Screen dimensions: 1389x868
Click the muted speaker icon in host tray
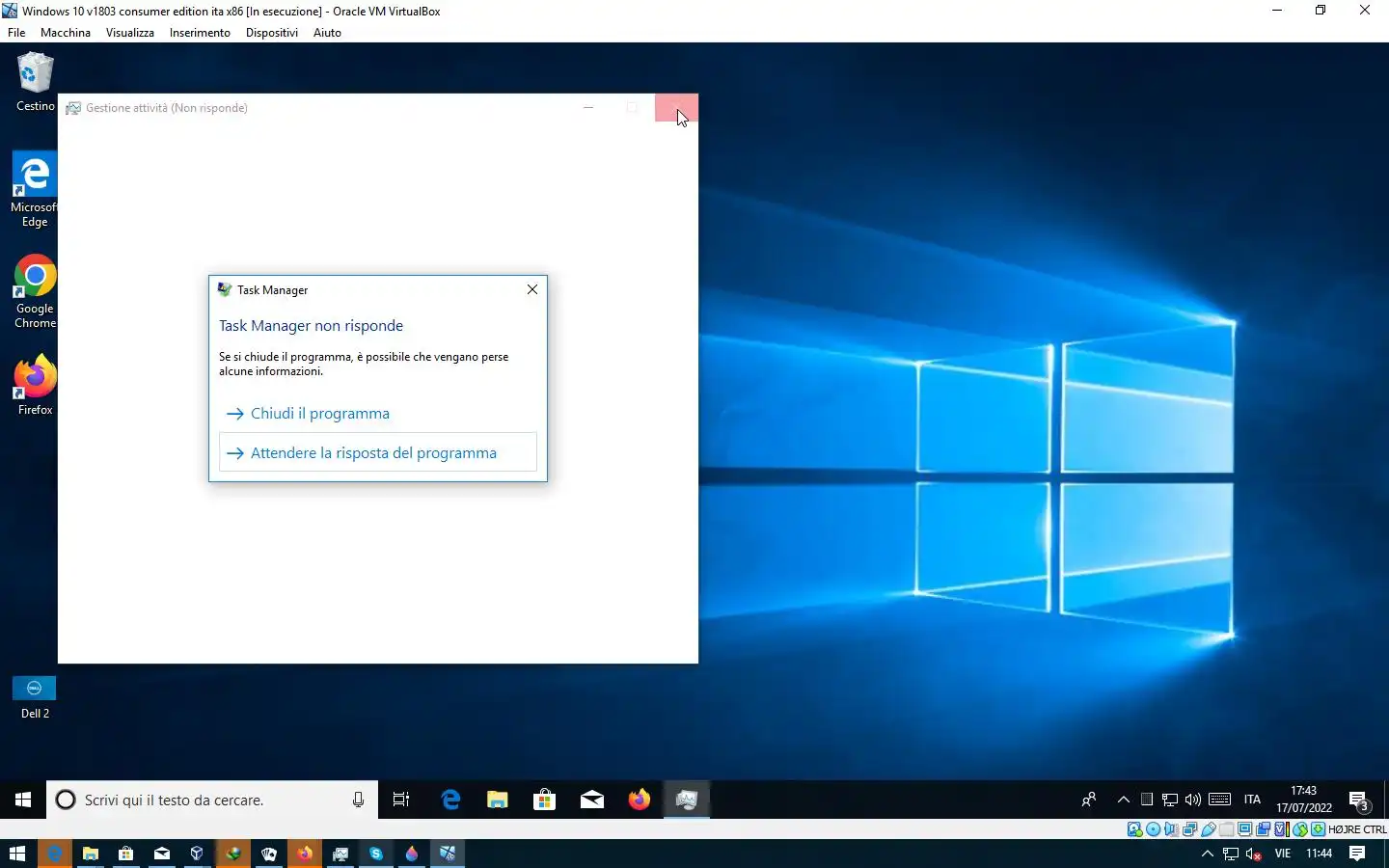[x=1254, y=854]
